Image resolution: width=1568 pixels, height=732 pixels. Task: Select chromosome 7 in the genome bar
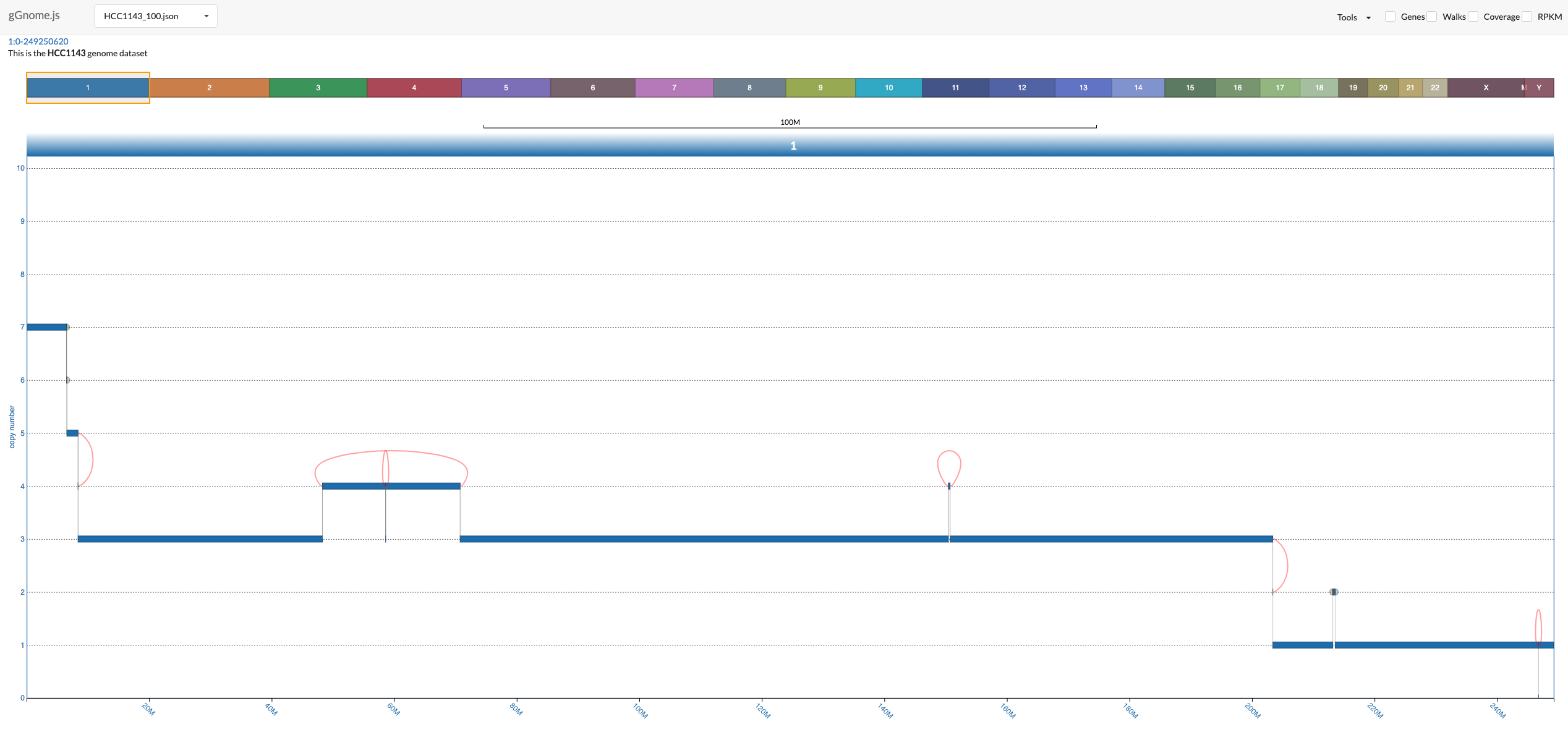(674, 88)
